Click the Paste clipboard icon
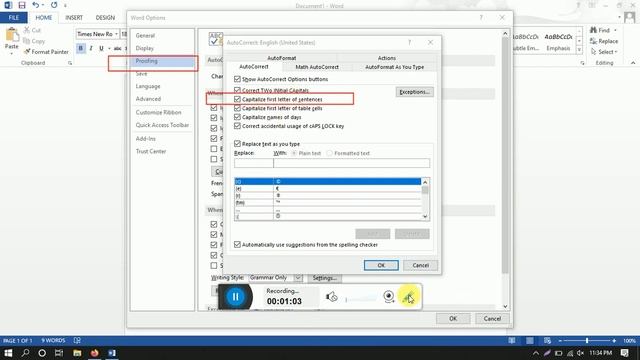The image size is (640, 360). [12, 35]
